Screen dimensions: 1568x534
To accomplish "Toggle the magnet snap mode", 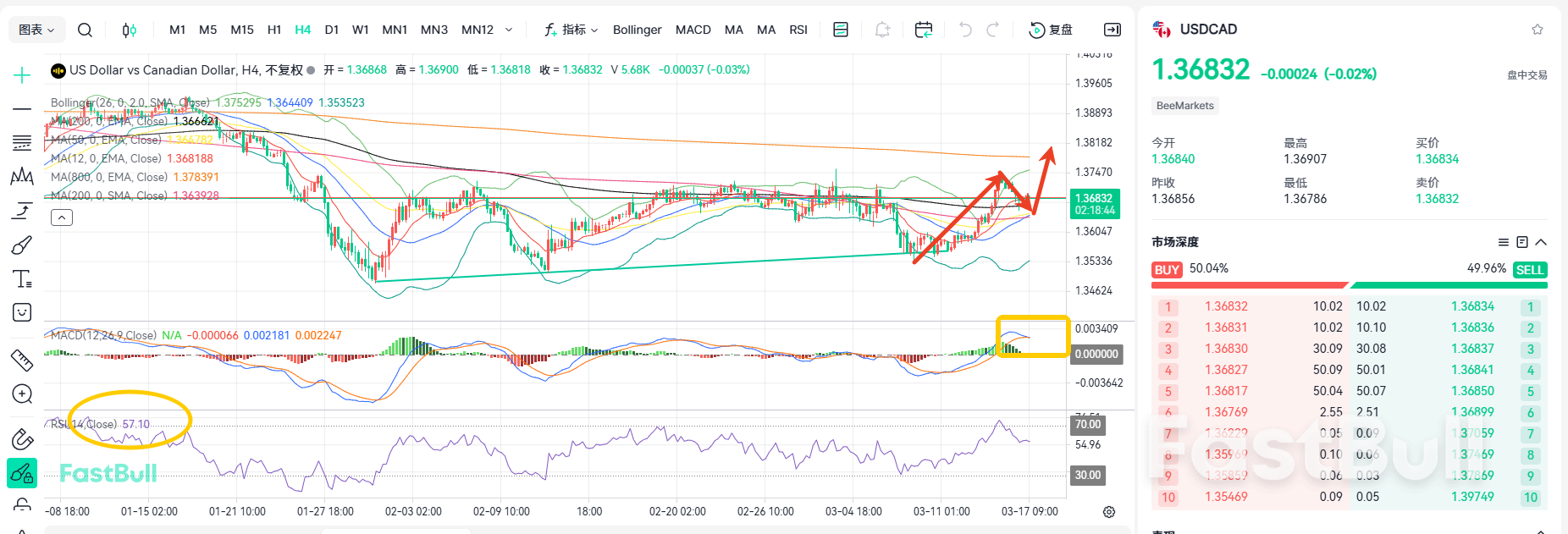I will [22, 439].
